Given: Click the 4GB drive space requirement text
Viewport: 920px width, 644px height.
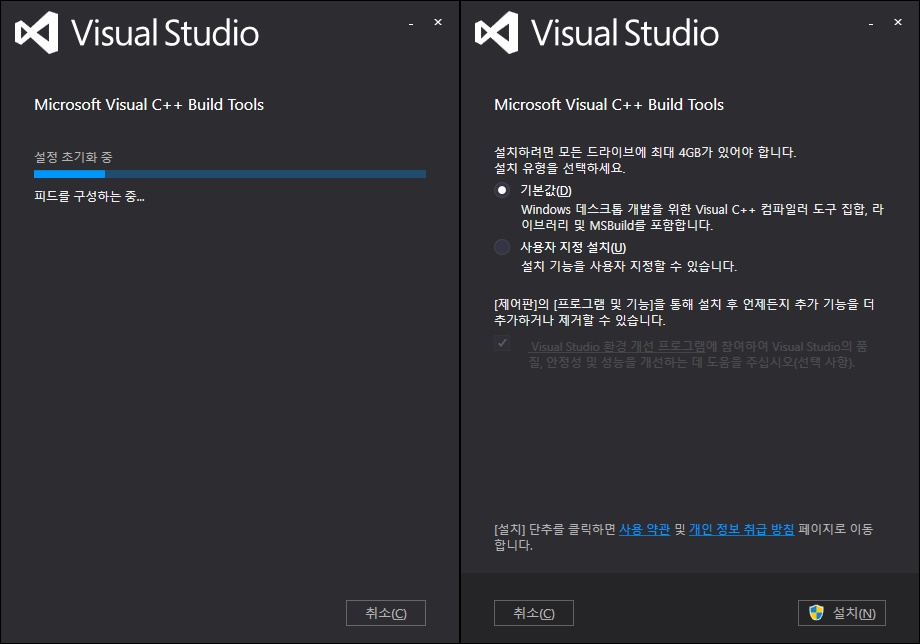Looking at the screenshot, I should [x=645, y=152].
